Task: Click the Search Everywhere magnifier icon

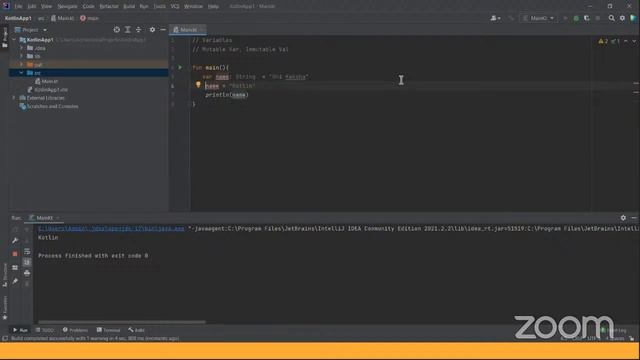Action: tap(611, 18)
